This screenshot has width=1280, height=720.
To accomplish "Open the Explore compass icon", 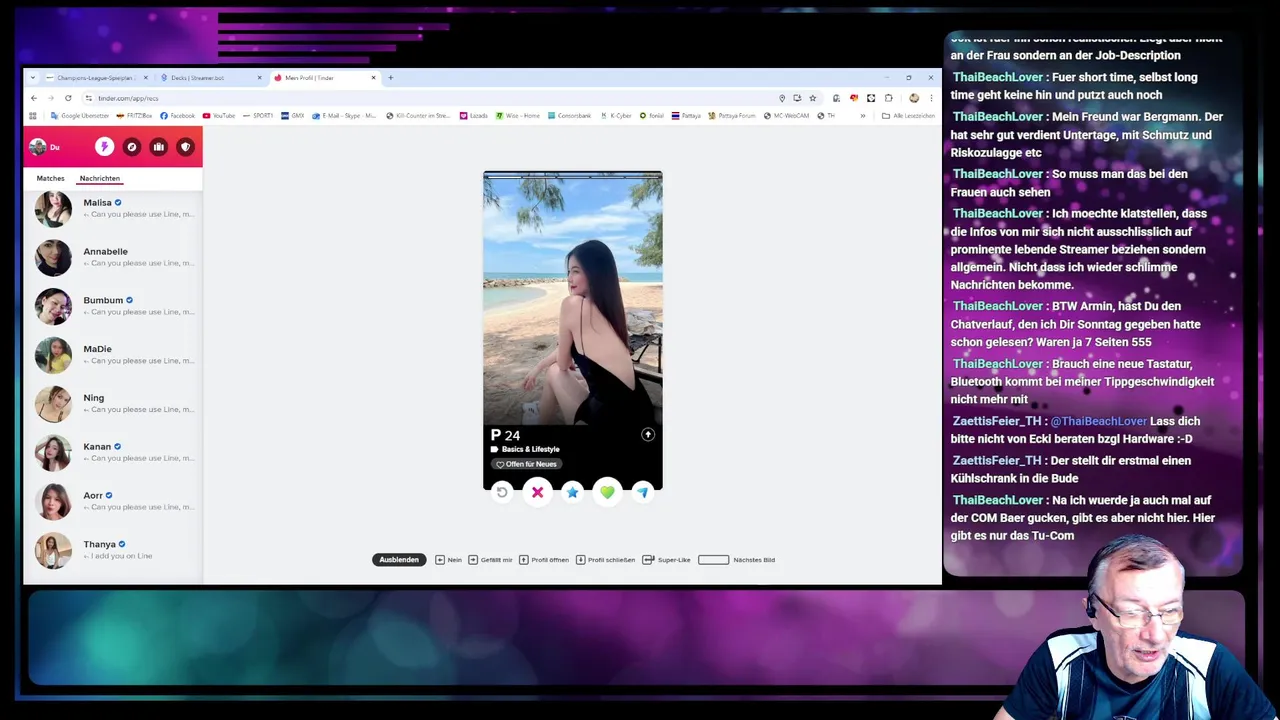I will [x=131, y=147].
